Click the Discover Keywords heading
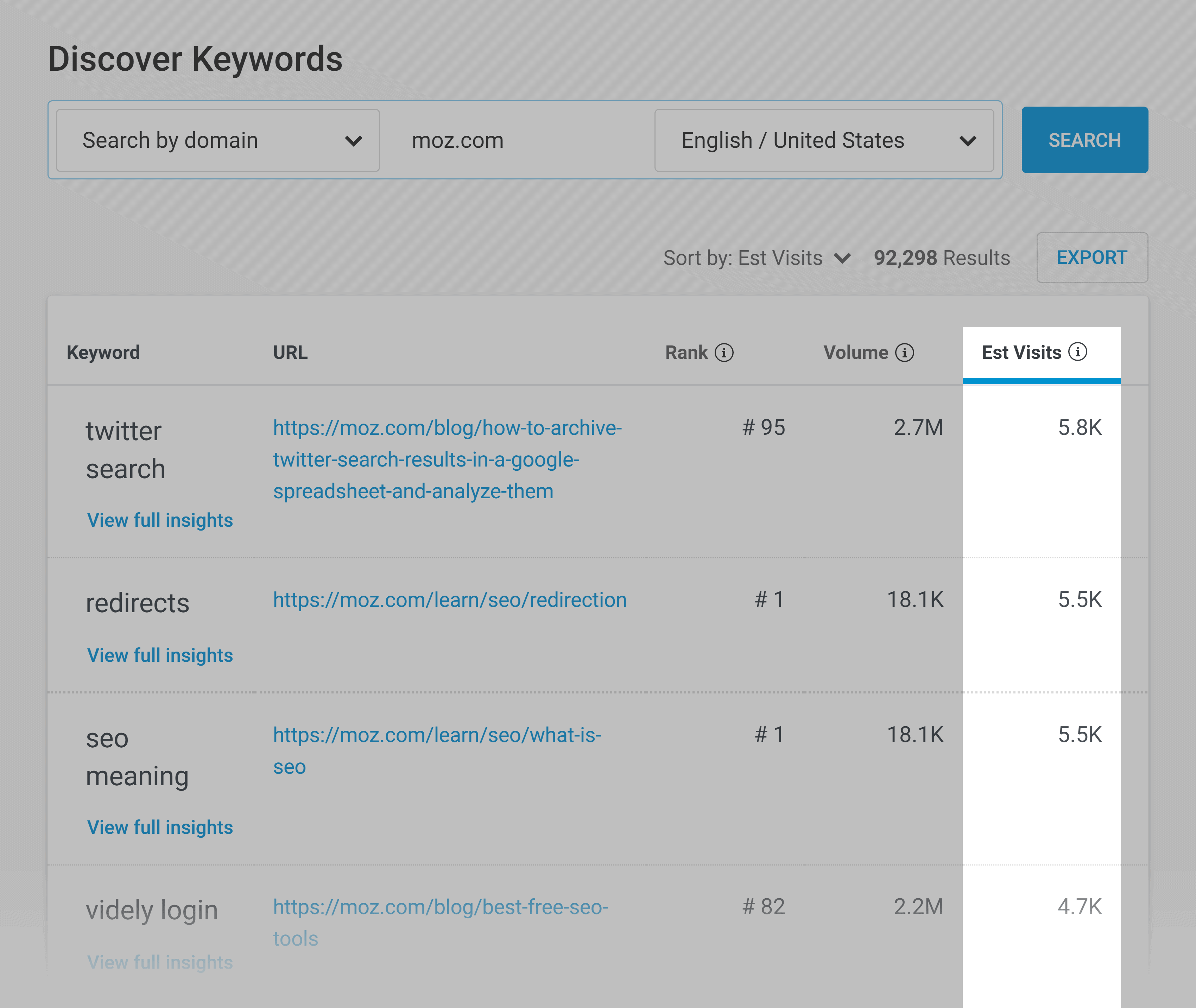The width and height of the screenshot is (1196, 1008). (195, 59)
